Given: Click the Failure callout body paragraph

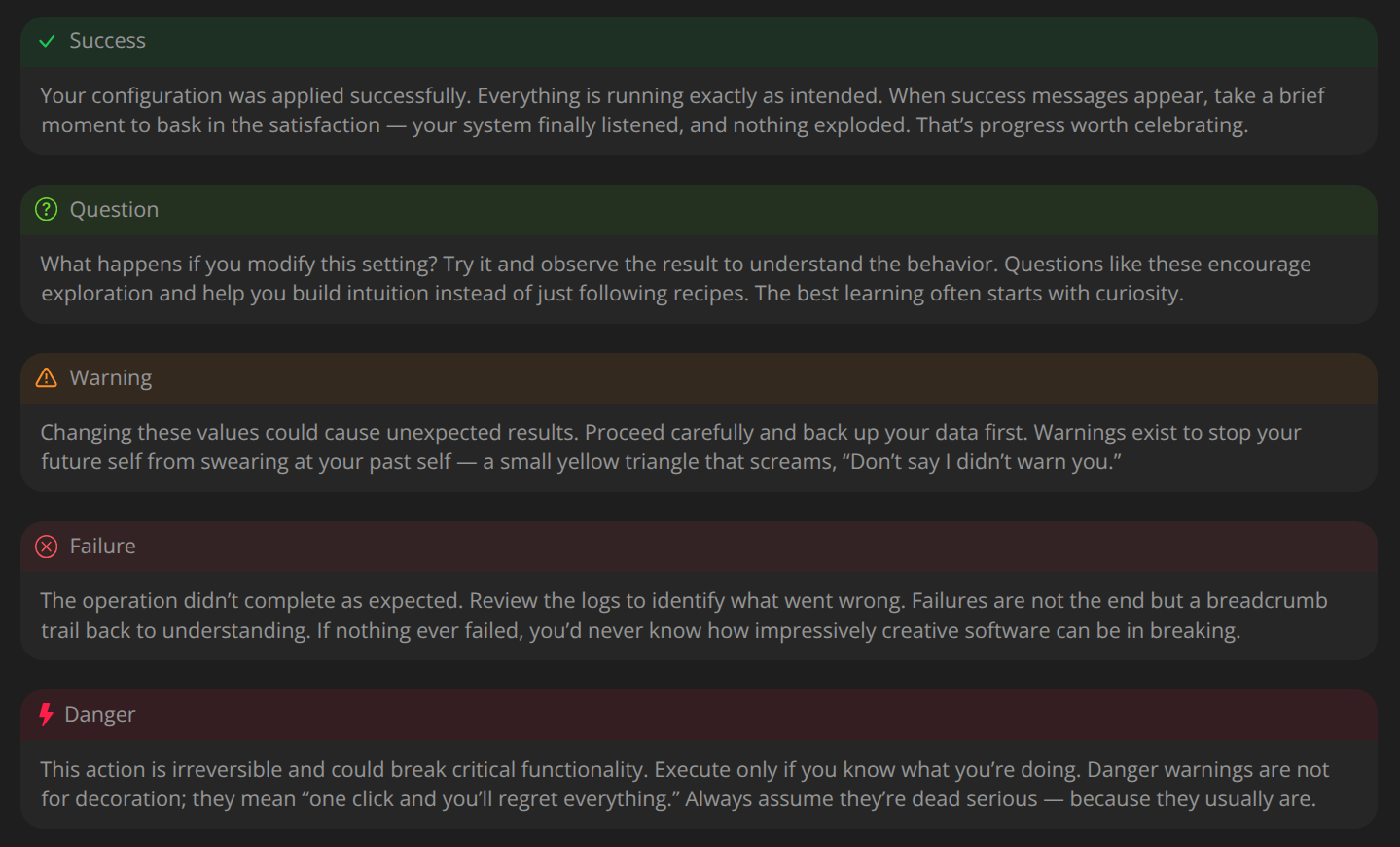Looking at the screenshot, I should (x=683, y=616).
